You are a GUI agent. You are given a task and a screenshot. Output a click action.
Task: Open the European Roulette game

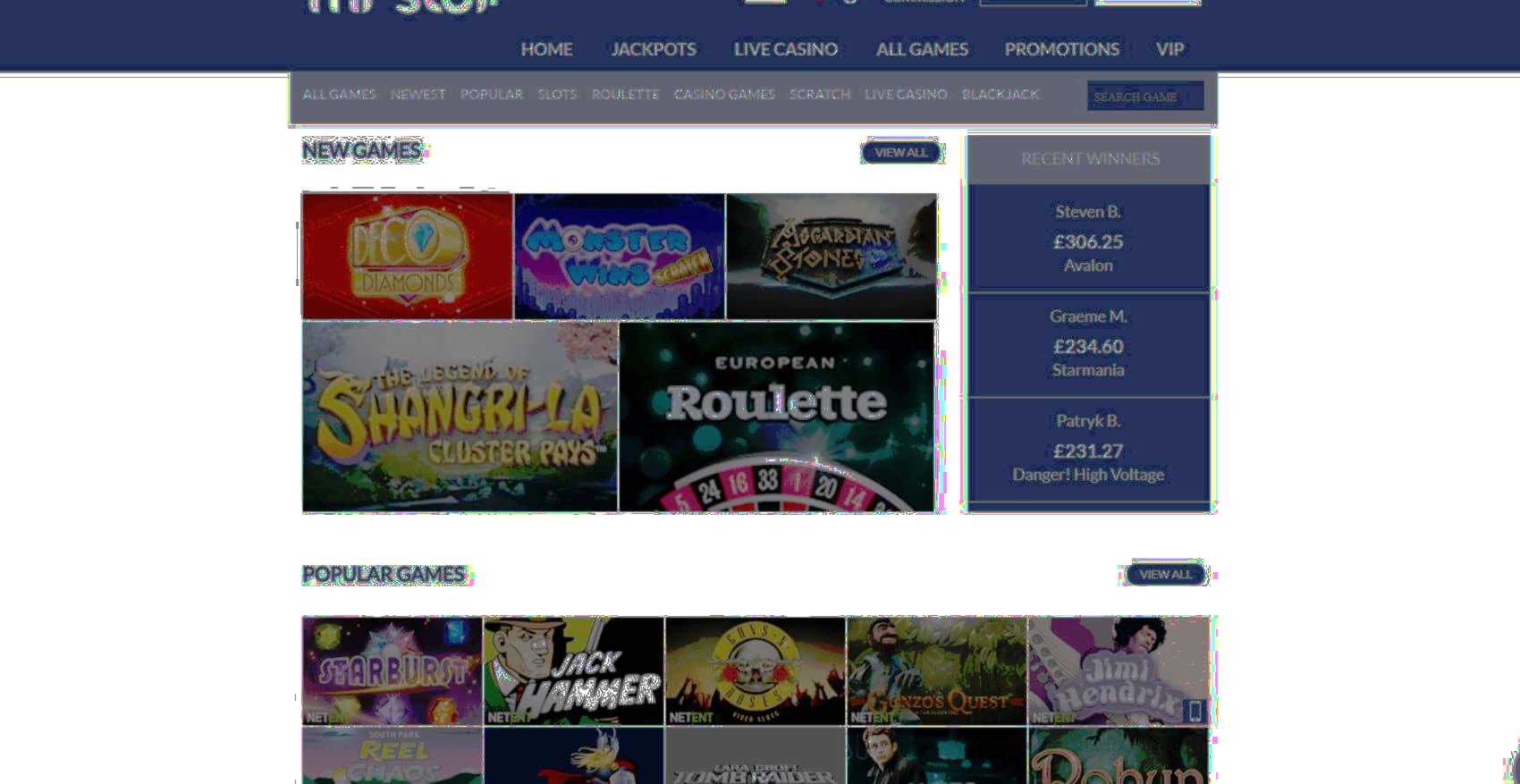click(777, 417)
